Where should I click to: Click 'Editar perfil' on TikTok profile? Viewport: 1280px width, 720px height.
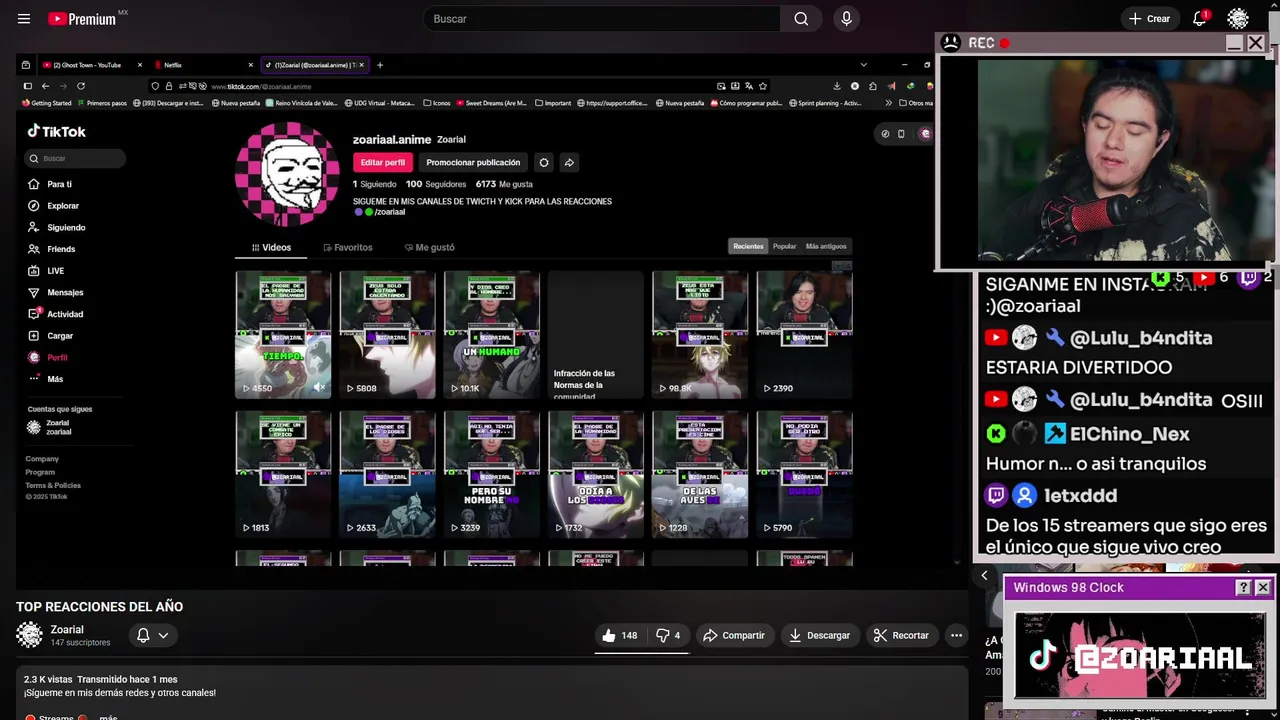382,162
